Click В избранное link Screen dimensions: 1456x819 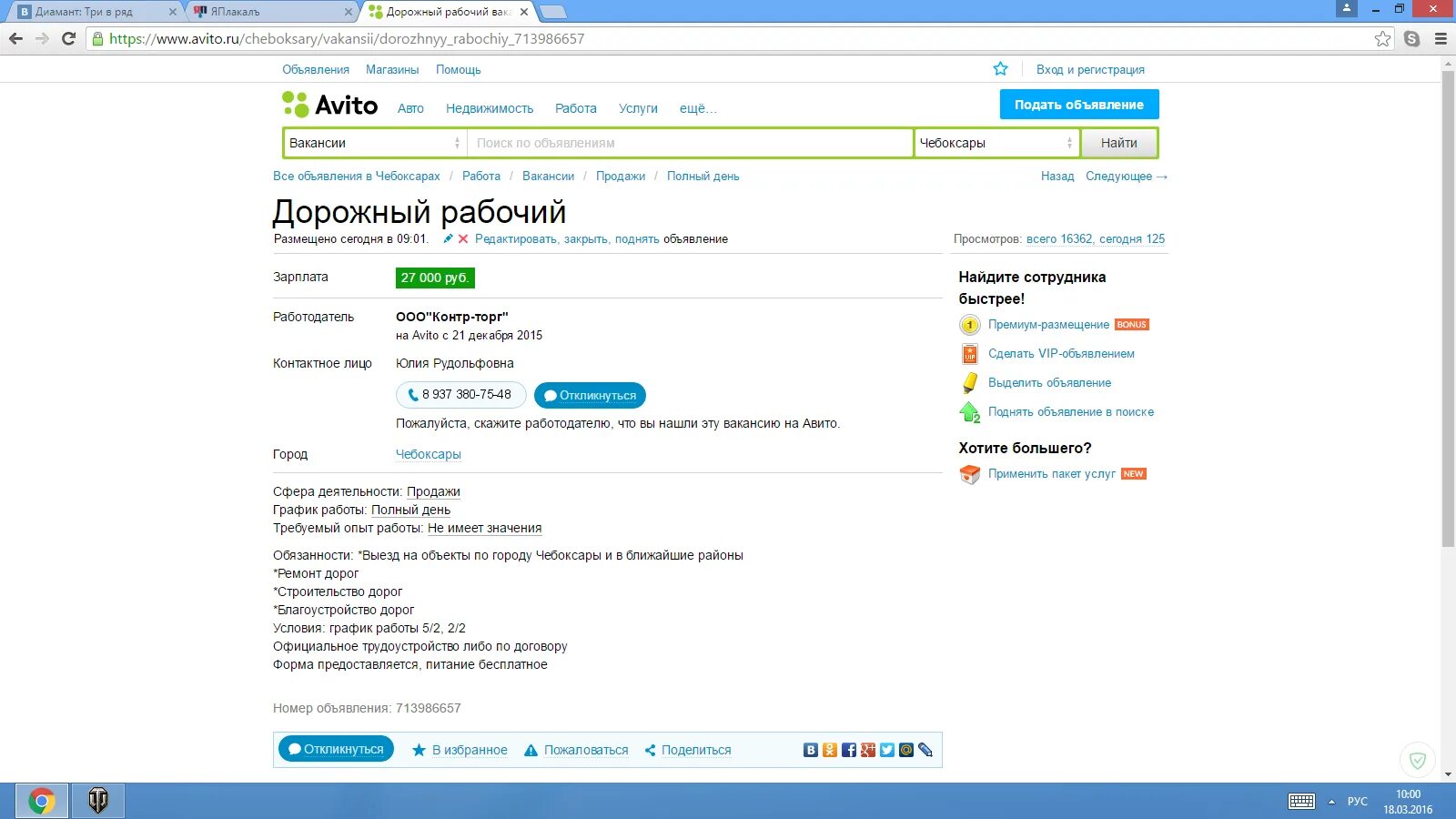coord(470,750)
